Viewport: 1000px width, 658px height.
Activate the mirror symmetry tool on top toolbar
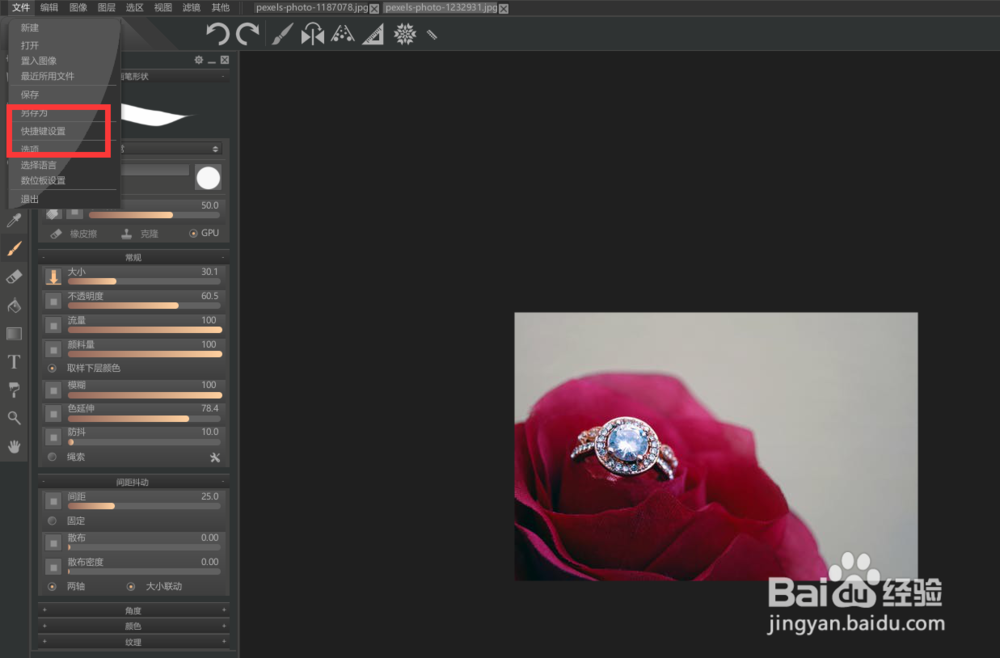(313, 33)
